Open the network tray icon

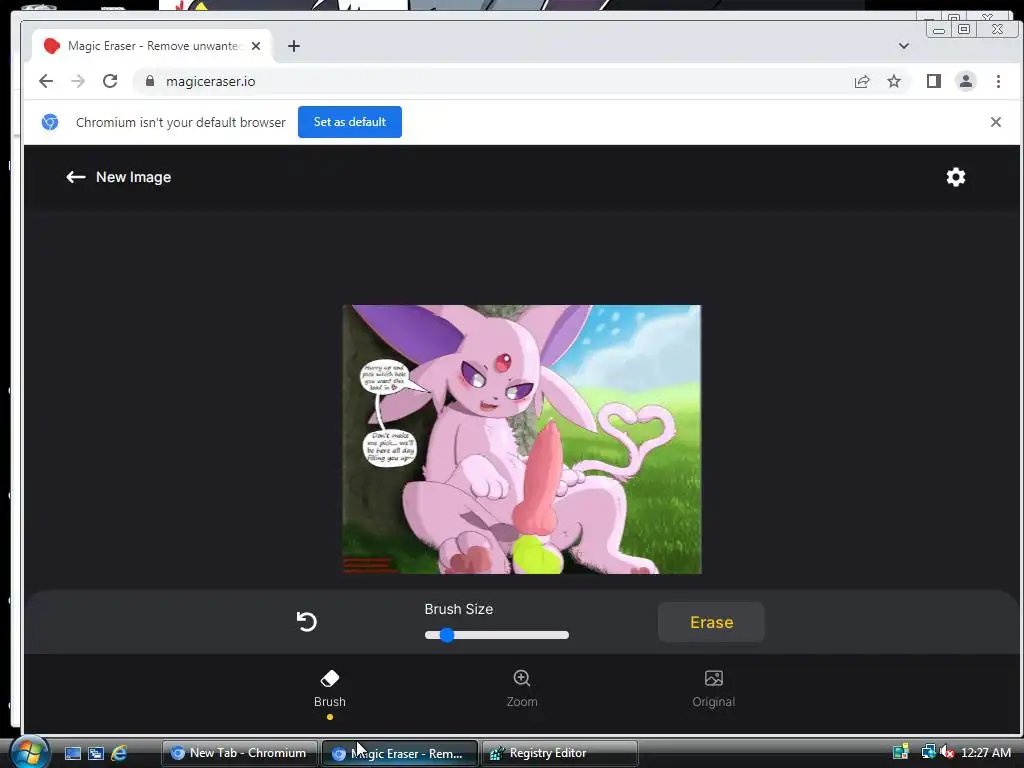[x=928, y=753]
